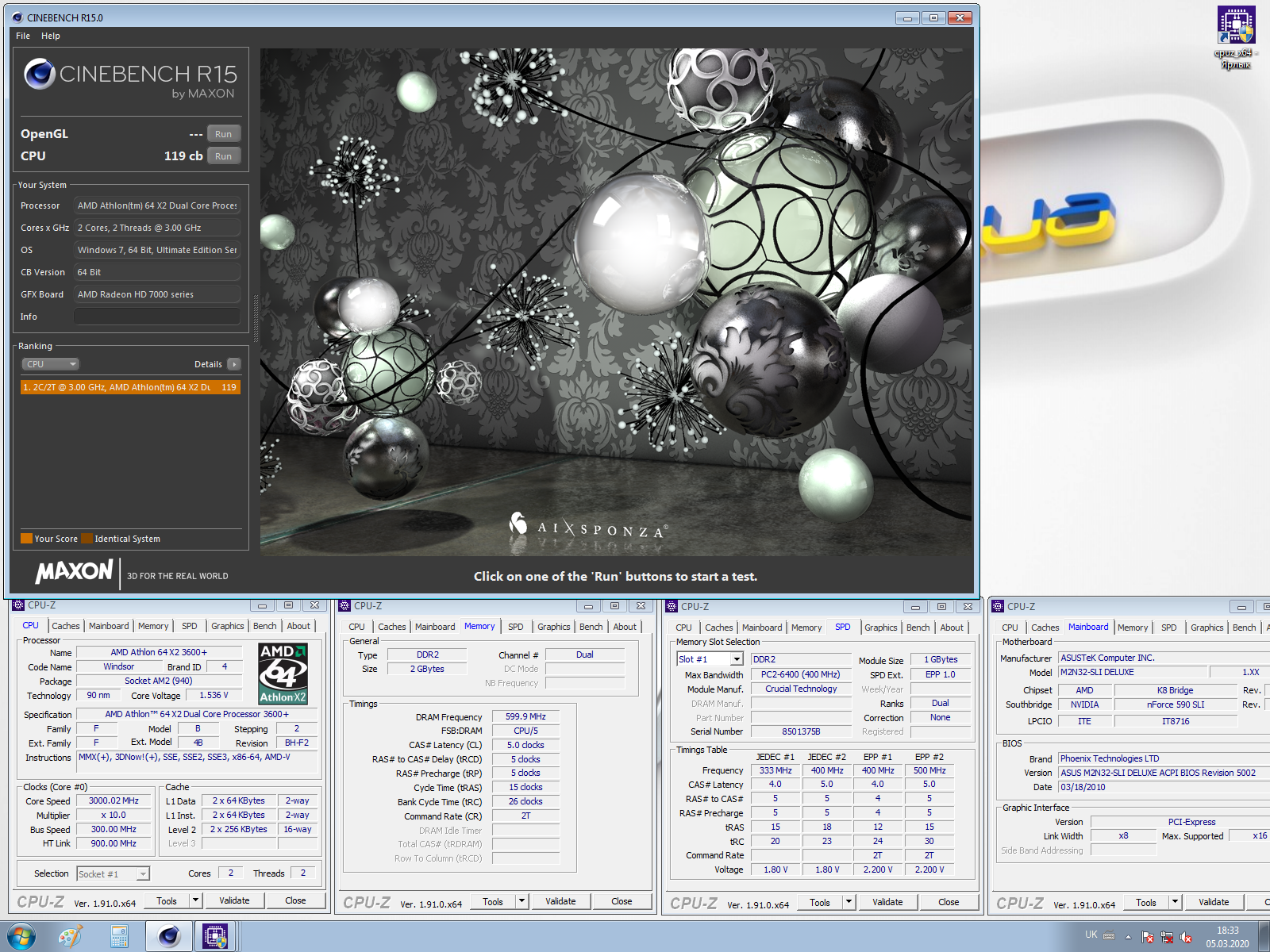Click the AIXSPONZA logo in render view
This screenshot has height=952, width=1270.
(x=588, y=524)
